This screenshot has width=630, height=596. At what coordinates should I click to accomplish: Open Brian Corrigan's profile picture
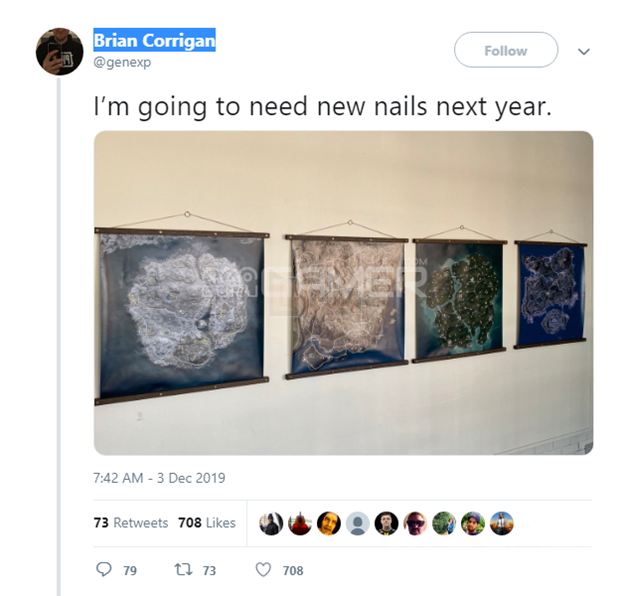pos(60,51)
